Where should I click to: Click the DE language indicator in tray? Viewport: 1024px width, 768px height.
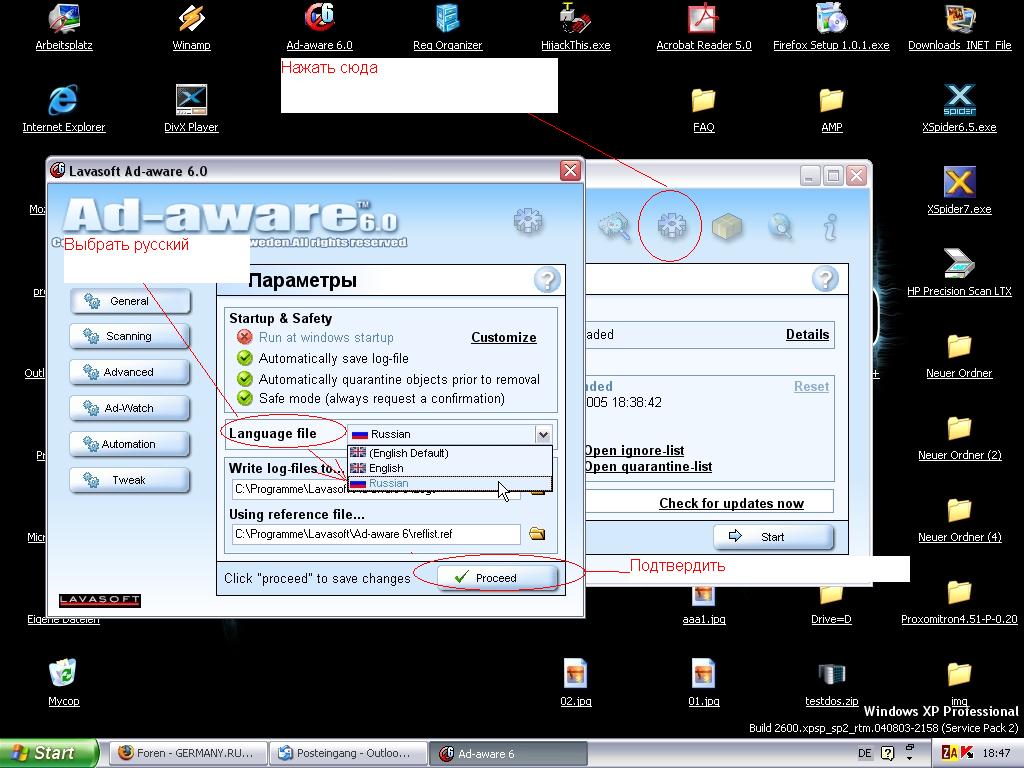[865, 753]
